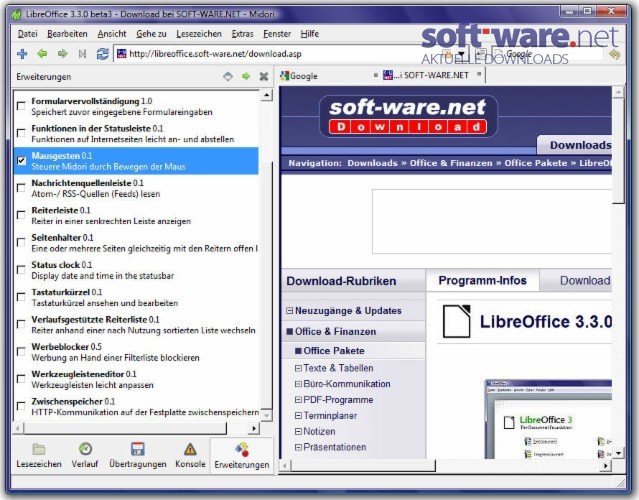Viewport: 639px width, 500px height.
Task: Open the Ansicht menu
Action: pos(112,34)
